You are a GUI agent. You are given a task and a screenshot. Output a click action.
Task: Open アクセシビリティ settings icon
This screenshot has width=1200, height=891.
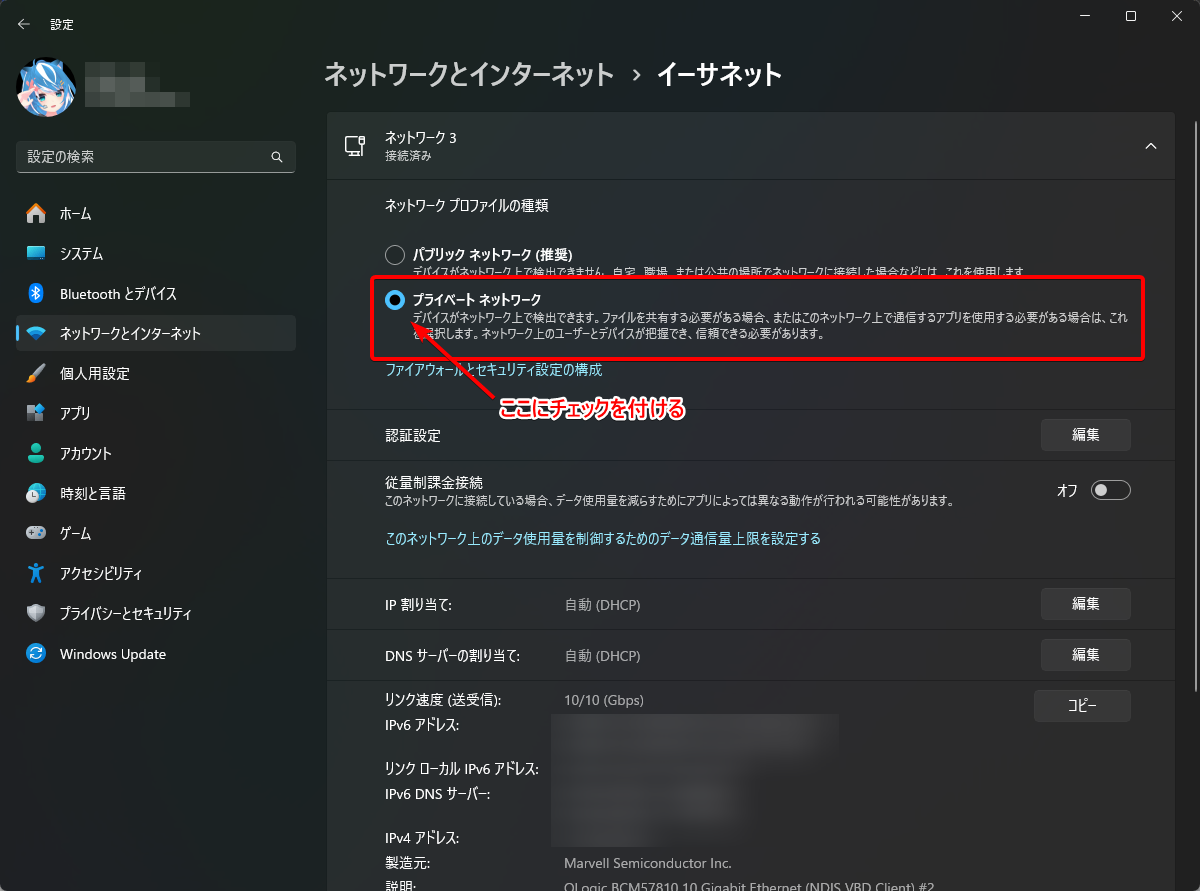38,573
